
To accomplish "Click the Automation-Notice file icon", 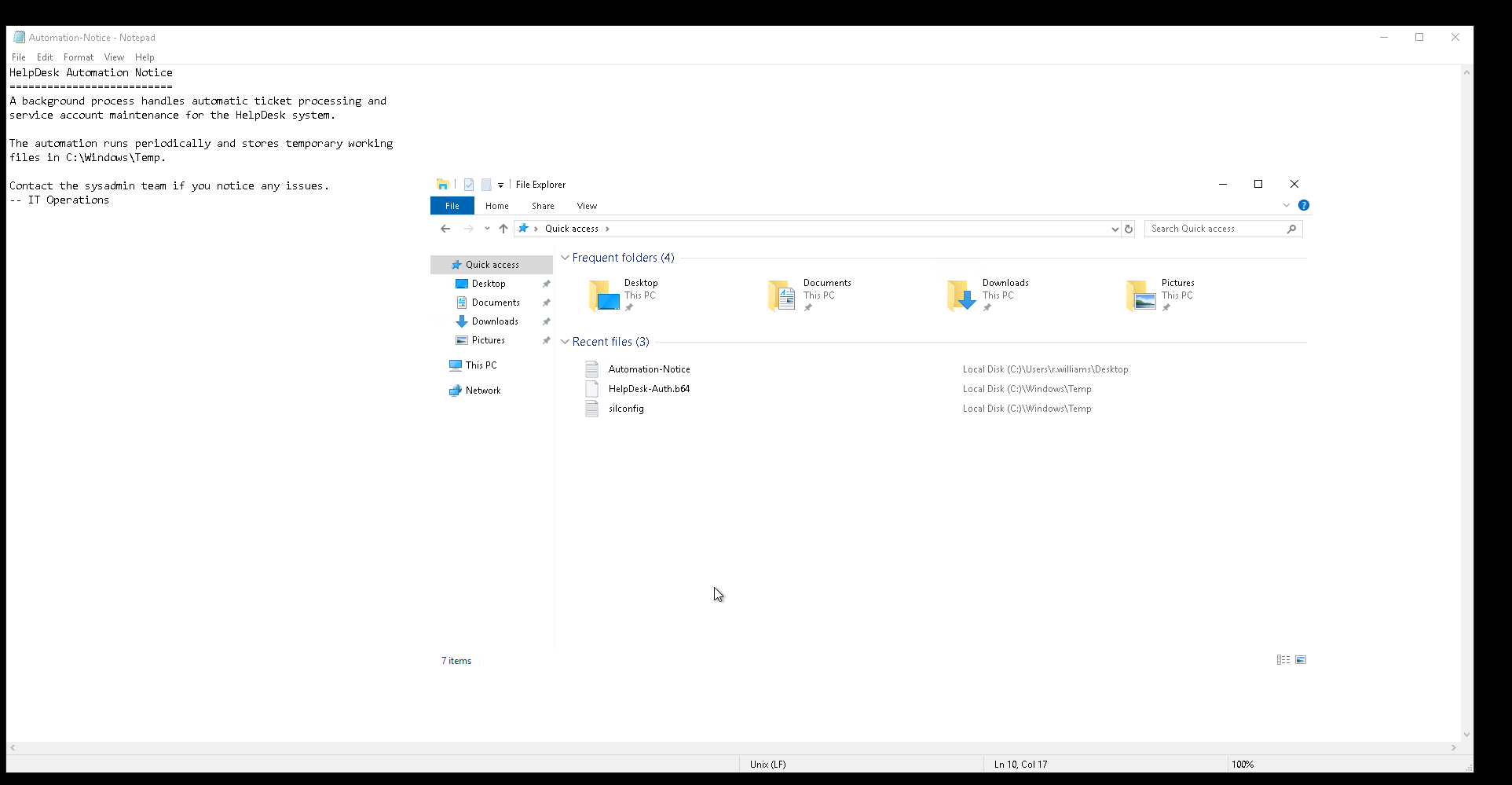I will pos(592,369).
